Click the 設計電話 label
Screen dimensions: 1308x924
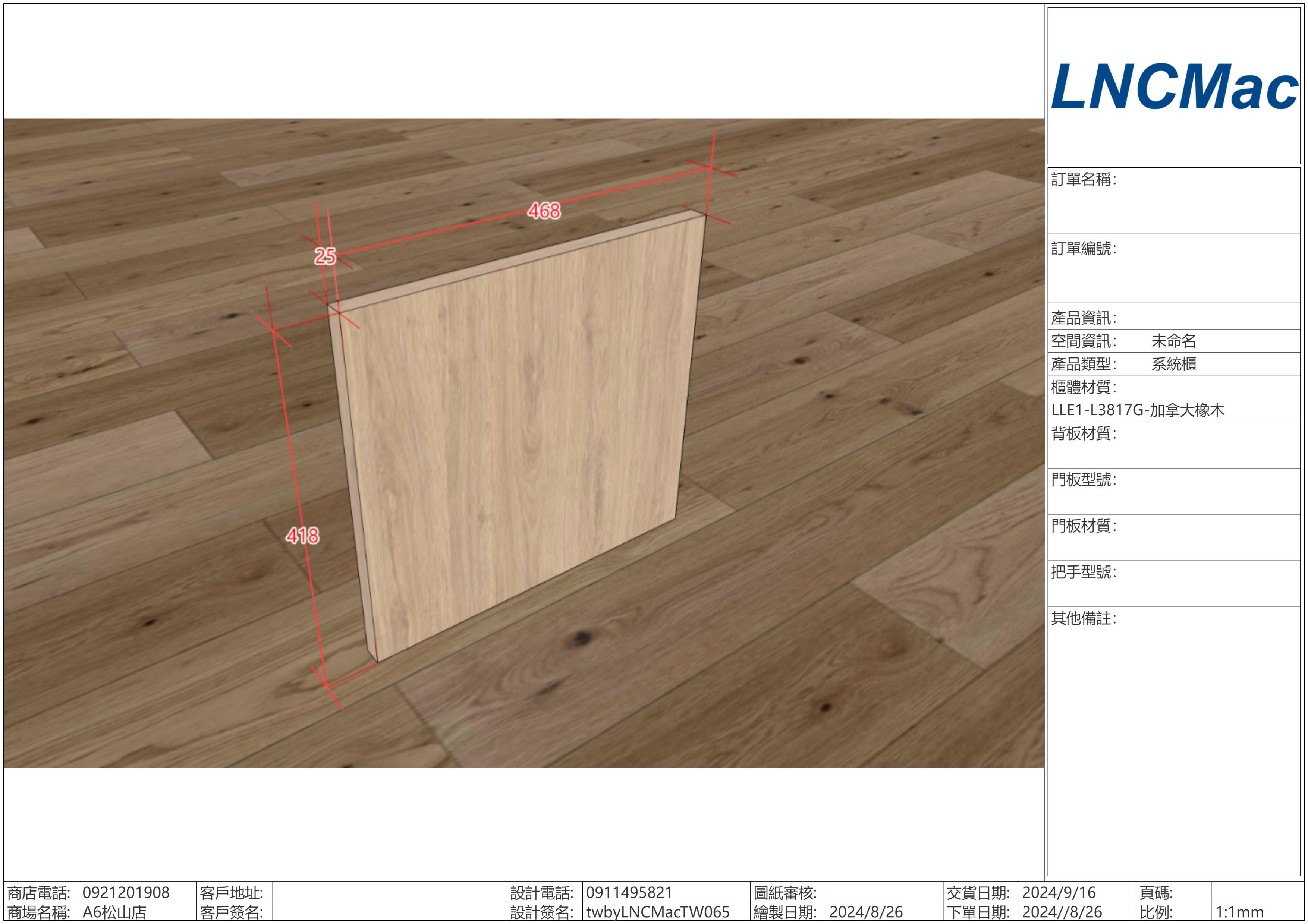[542, 892]
